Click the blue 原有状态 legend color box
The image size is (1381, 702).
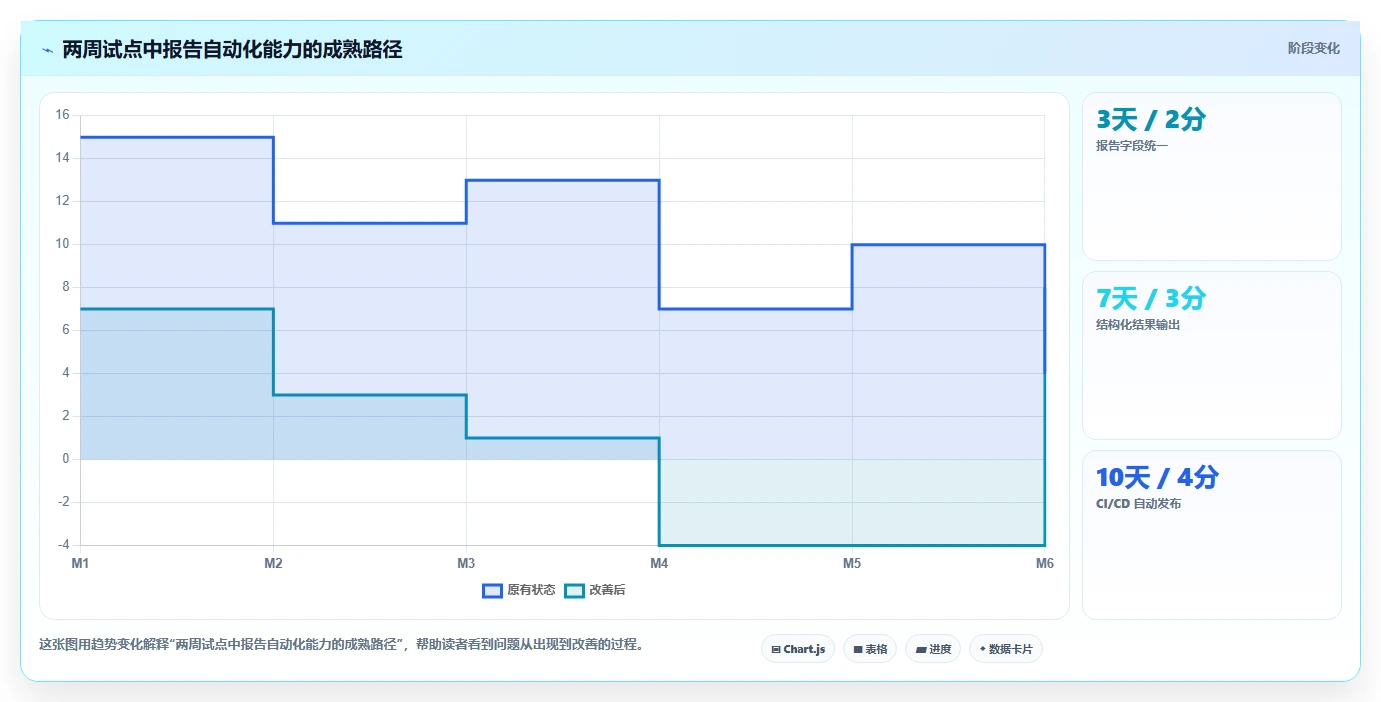click(x=492, y=590)
